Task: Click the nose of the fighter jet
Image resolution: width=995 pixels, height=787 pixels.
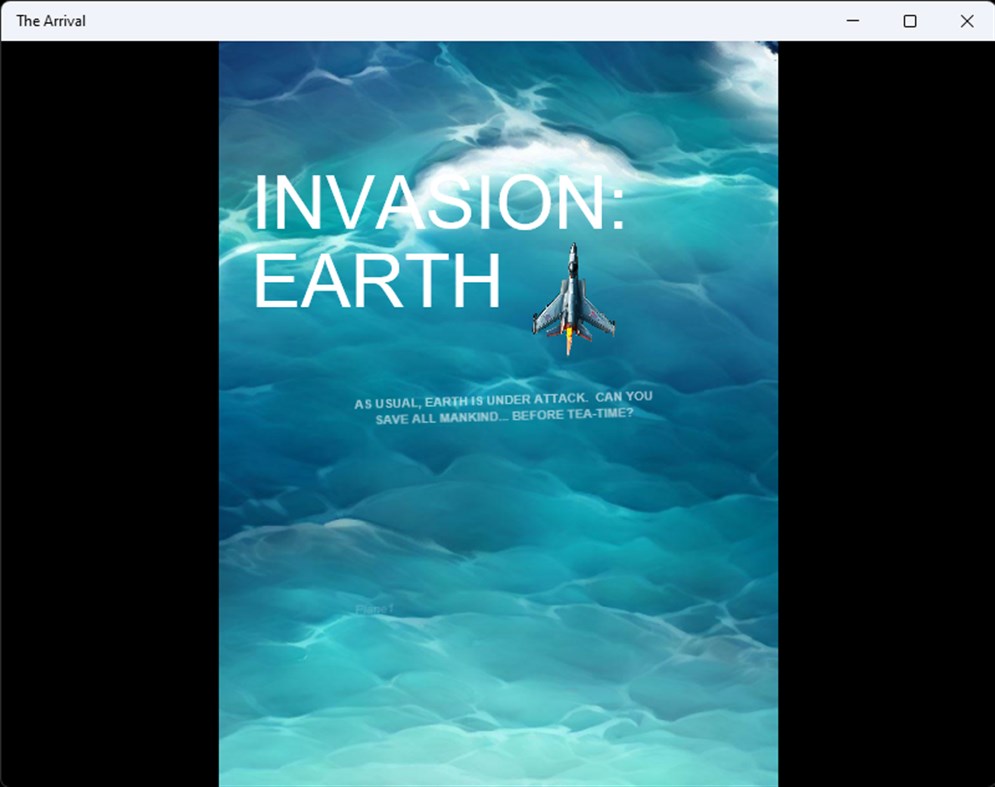Action: click(x=572, y=248)
